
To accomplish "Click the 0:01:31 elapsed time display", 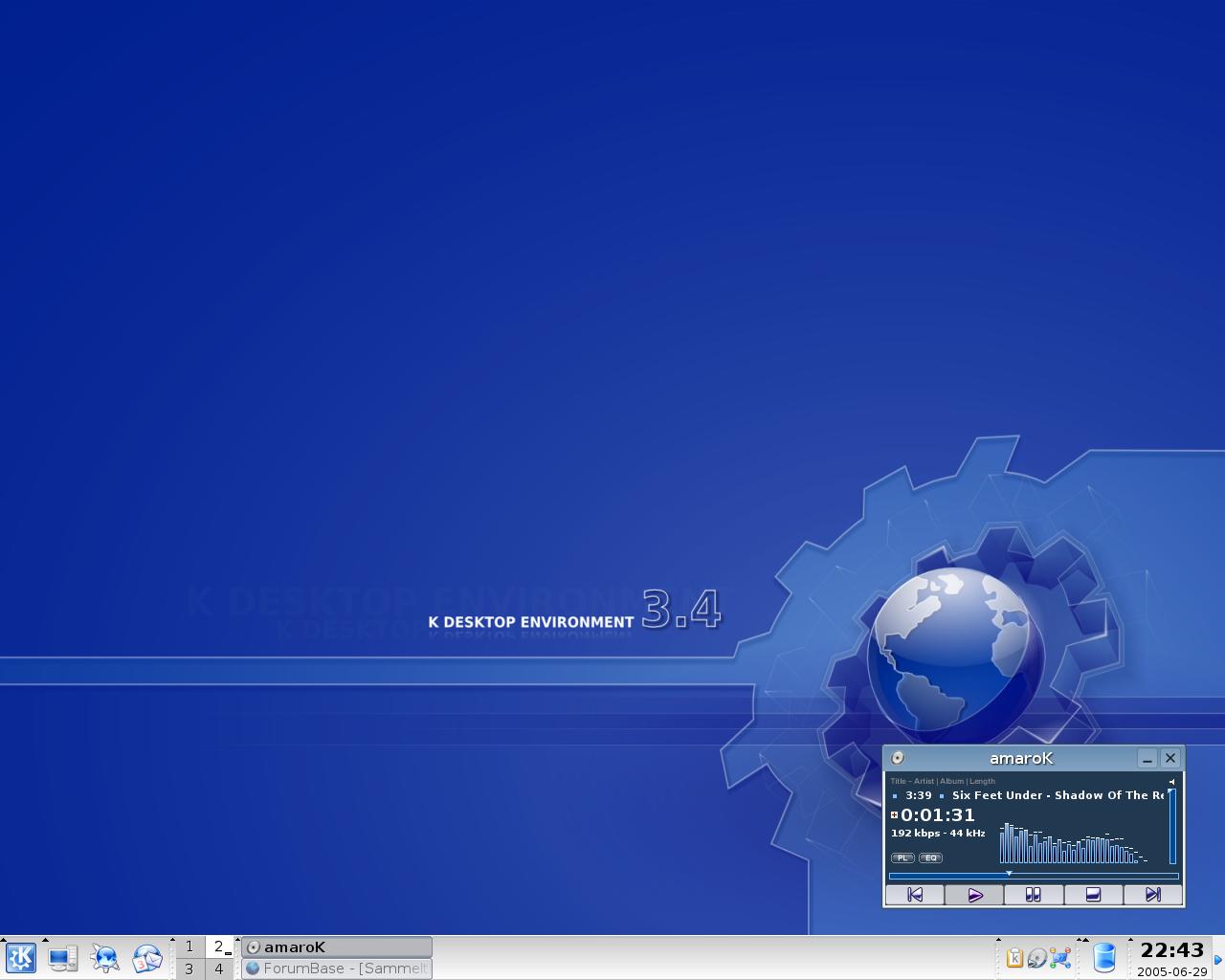I will [938, 815].
